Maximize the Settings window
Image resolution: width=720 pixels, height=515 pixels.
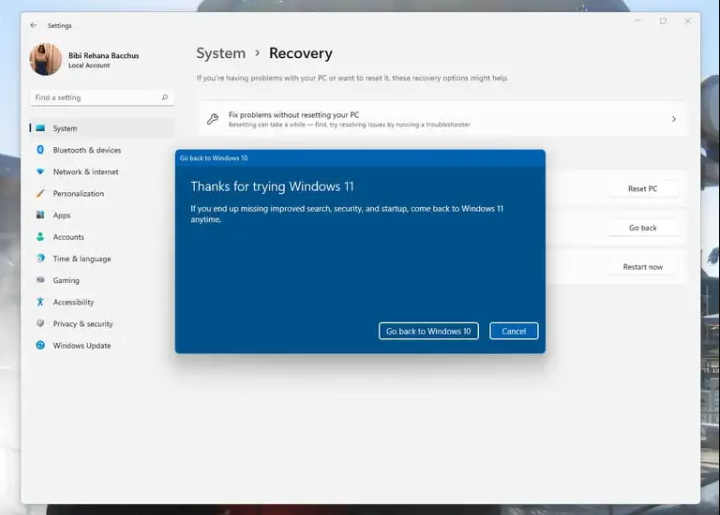(x=663, y=21)
